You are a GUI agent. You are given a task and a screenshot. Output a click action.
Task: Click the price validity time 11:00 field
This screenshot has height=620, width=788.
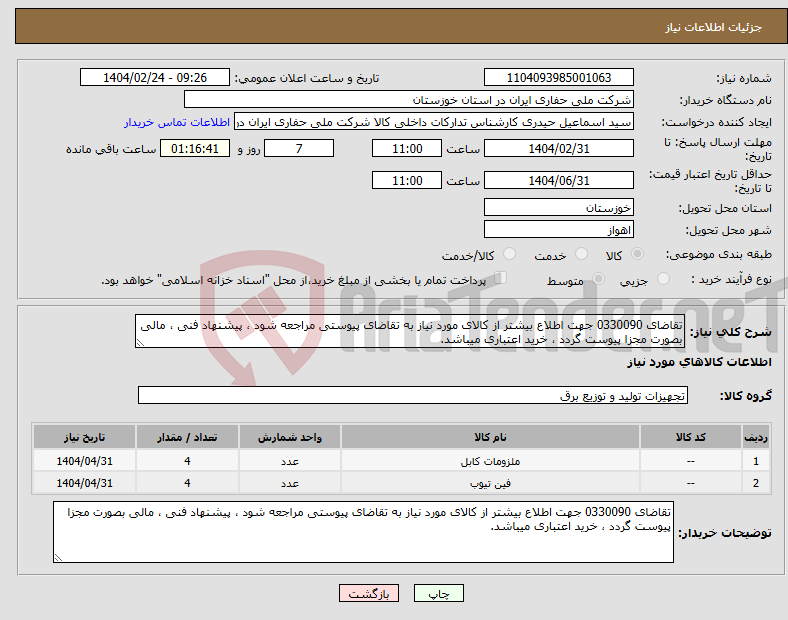407,180
